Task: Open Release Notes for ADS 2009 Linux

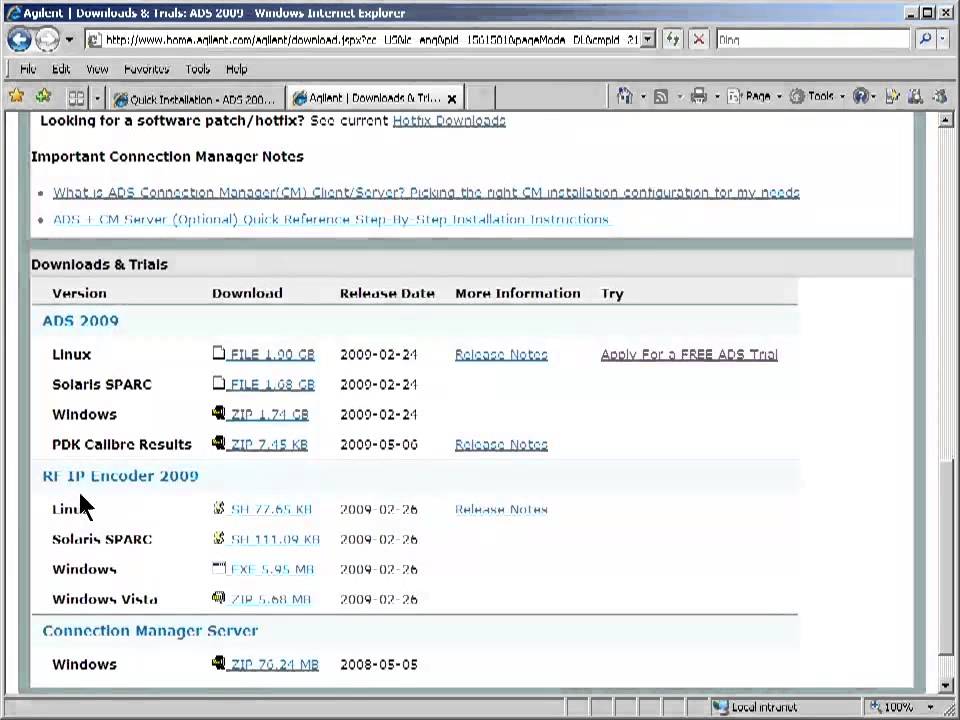Action: [x=501, y=354]
